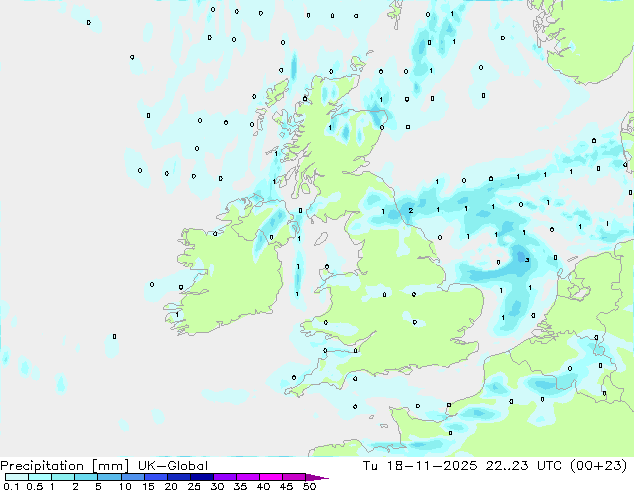Click the '(00+23)' forecast offset text
This screenshot has width=634, height=490.
[599, 466]
